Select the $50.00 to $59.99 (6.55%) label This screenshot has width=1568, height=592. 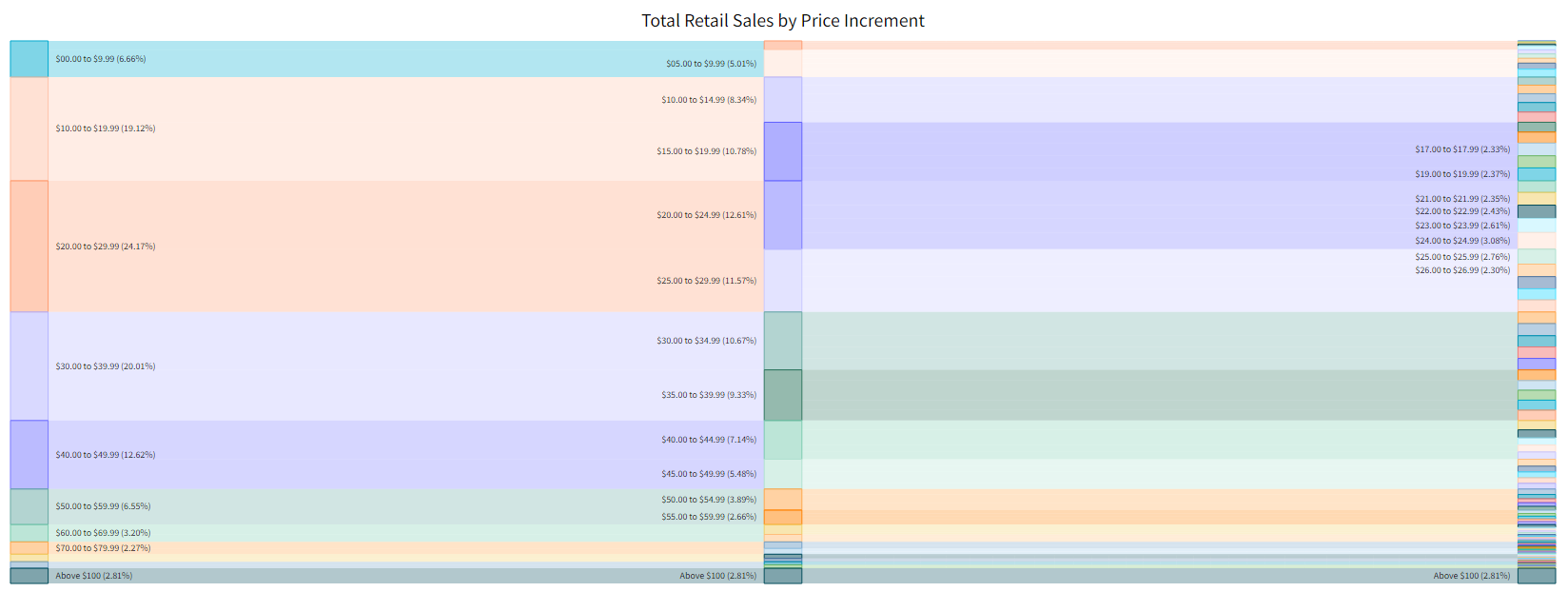[103, 506]
